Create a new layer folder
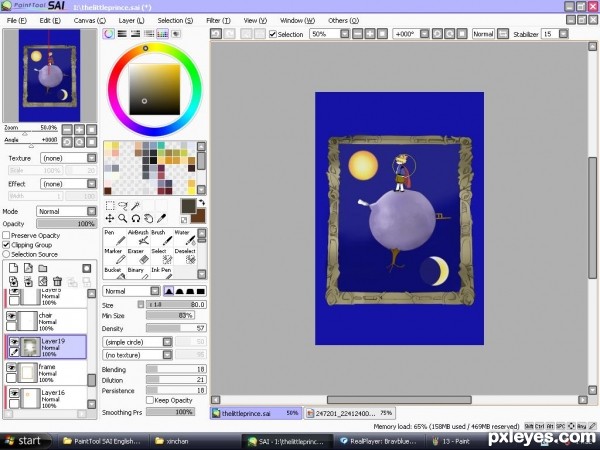Image resolution: width=600 pixels, height=450 pixels. tap(42, 268)
